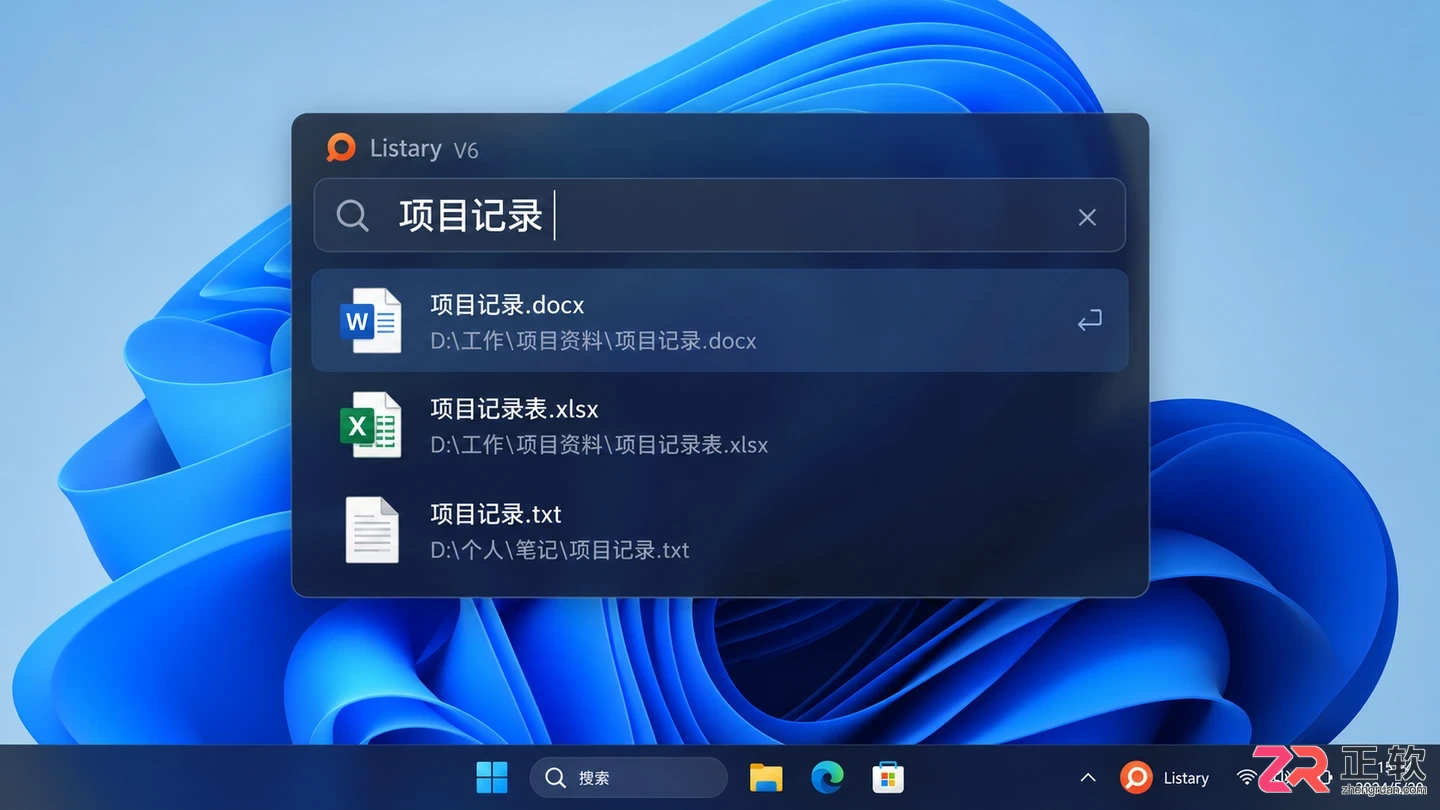Screen dimensions: 1440x810
Task: Open Microsoft Store from the taskbar
Action: click(x=888, y=777)
